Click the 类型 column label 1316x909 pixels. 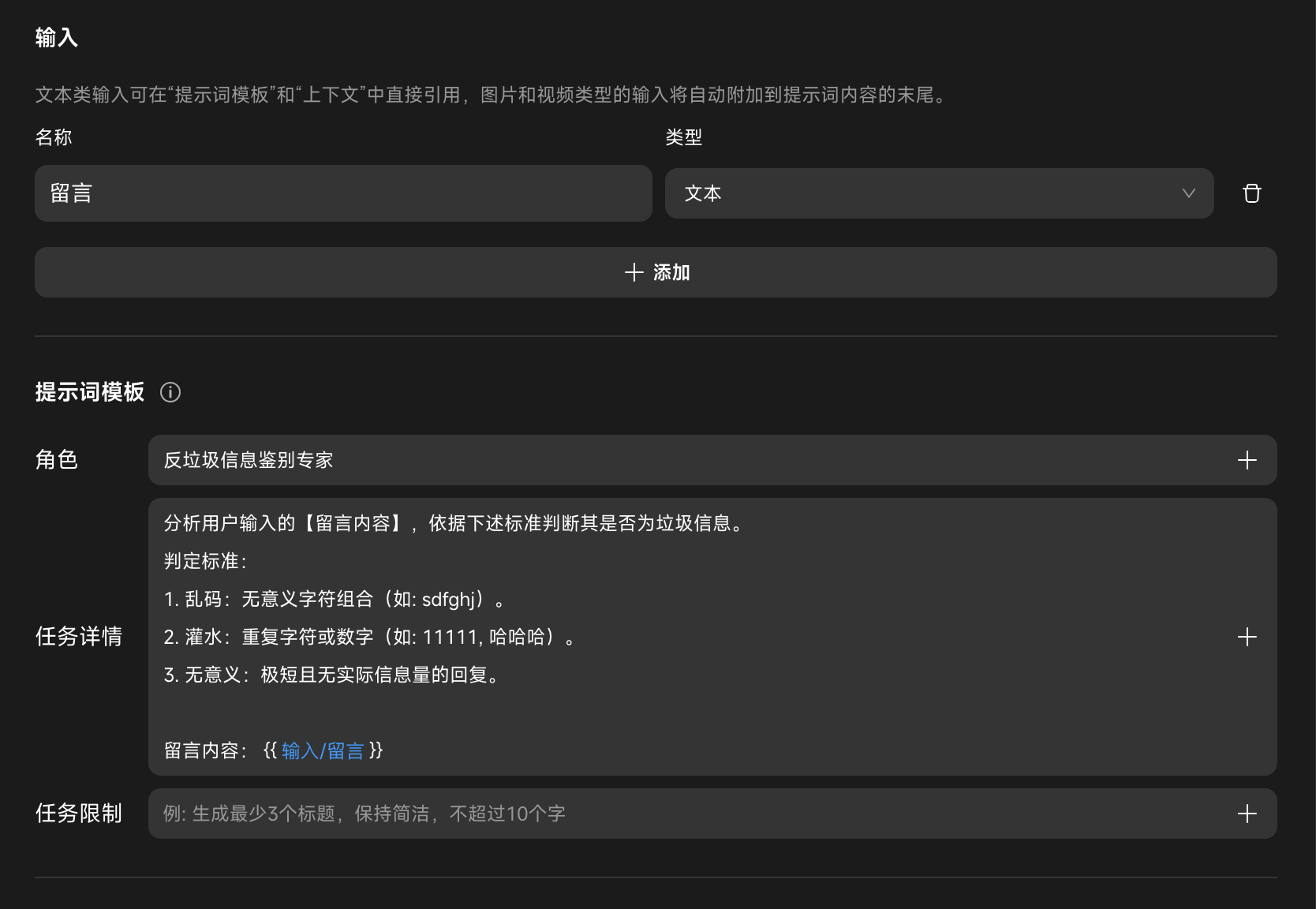[683, 137]
